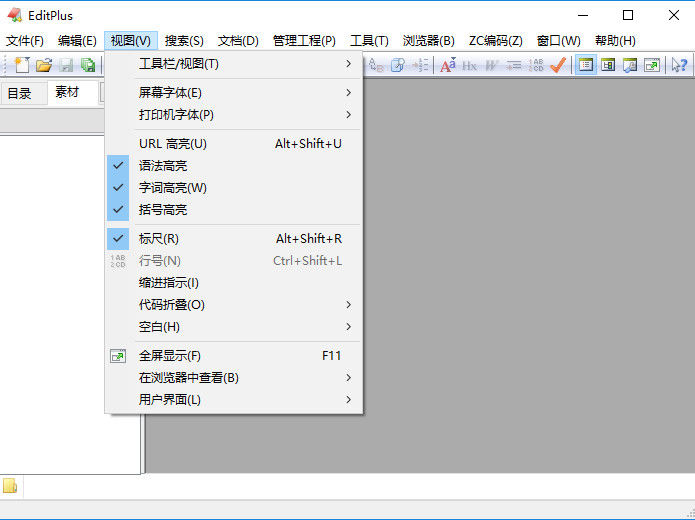Click the dimmed line-number icon in the menu
Screen dimensions: 695x520
(x=118, y=261)
